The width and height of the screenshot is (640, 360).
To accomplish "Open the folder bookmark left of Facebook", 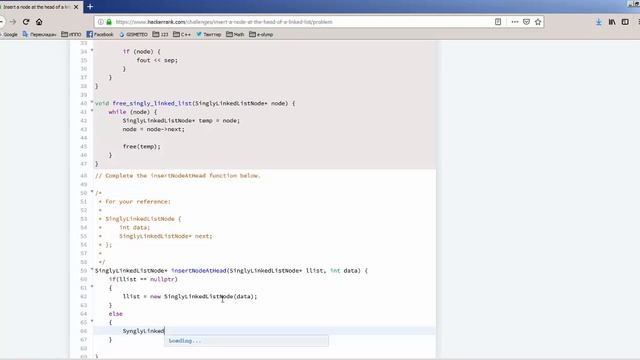I will click(x=71, y=35).
